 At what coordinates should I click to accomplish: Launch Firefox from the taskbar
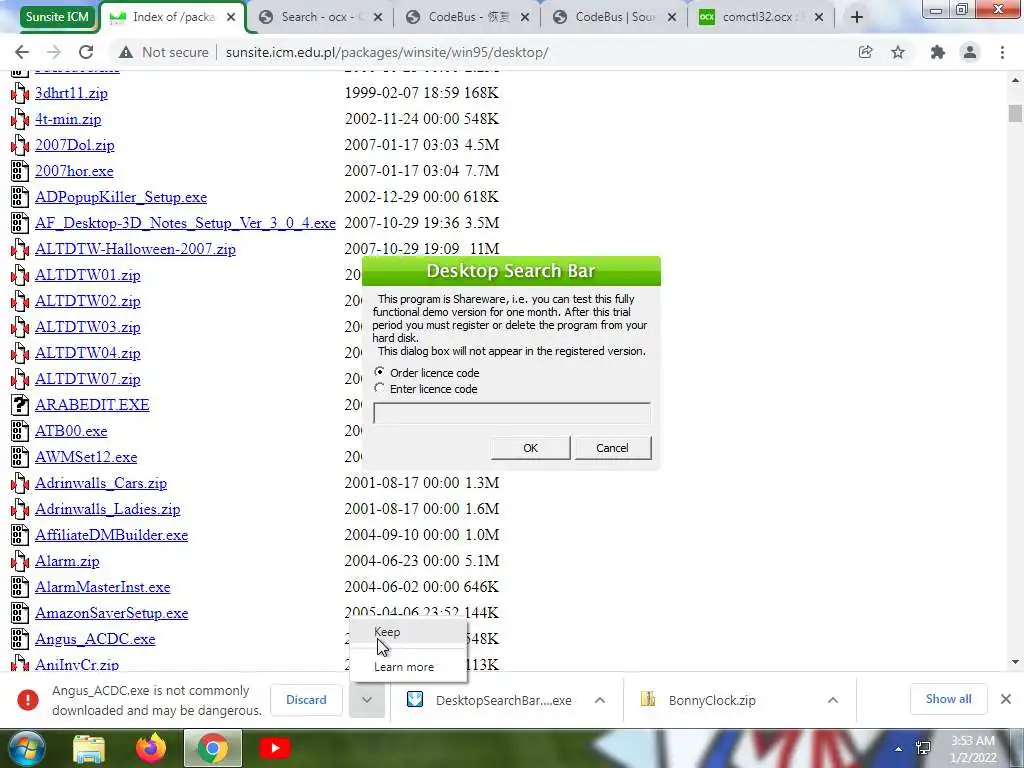pyautogui.click(x=151, y=748)
